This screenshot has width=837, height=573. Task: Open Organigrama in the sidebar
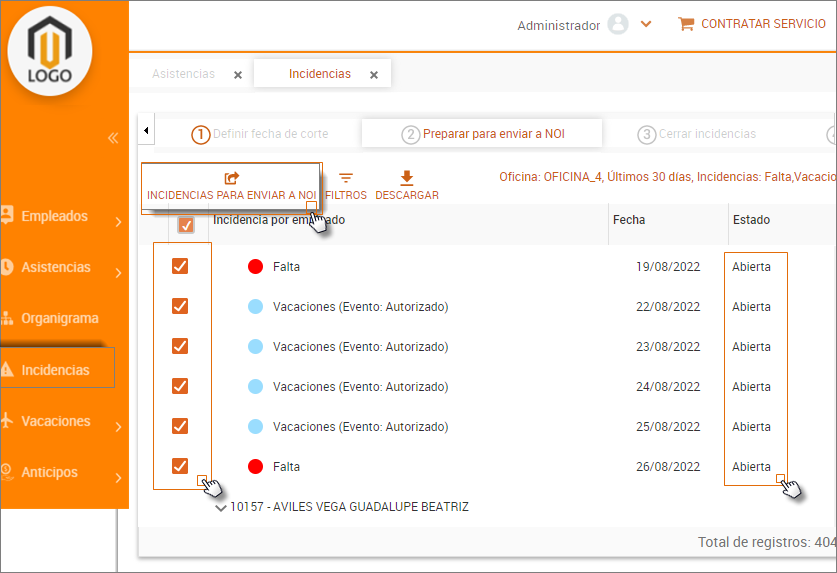coord(60,319)
